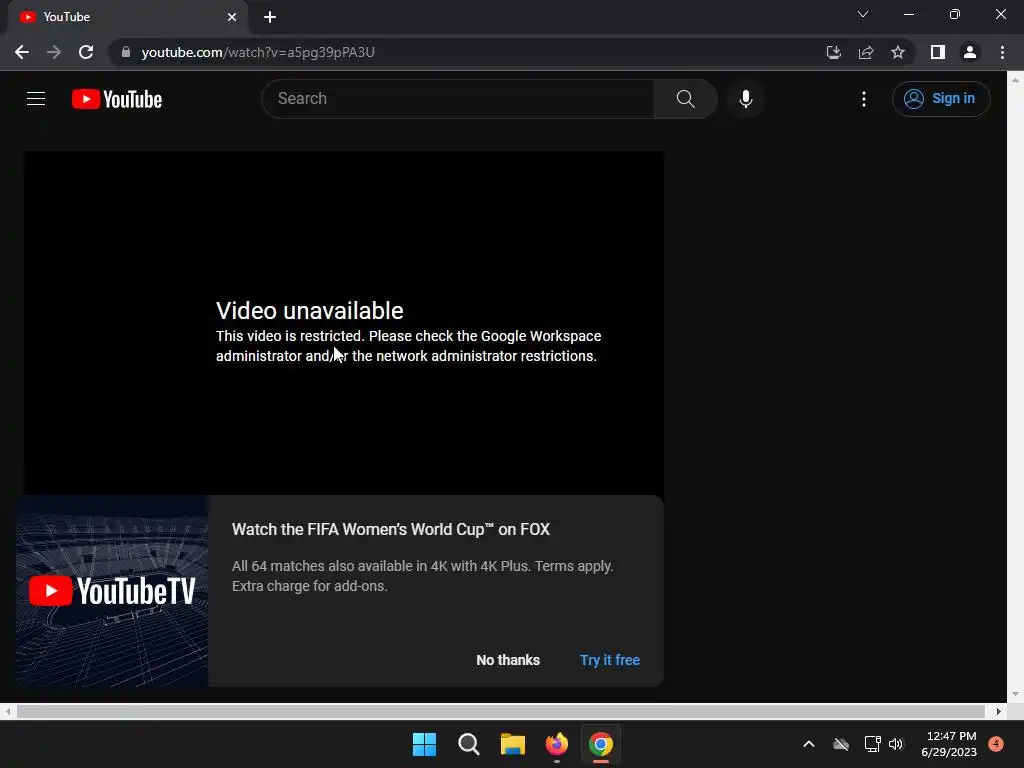Select the YouTube browser tab
The width and height of the screenshot is (1024, 768).
pos(127,17)
